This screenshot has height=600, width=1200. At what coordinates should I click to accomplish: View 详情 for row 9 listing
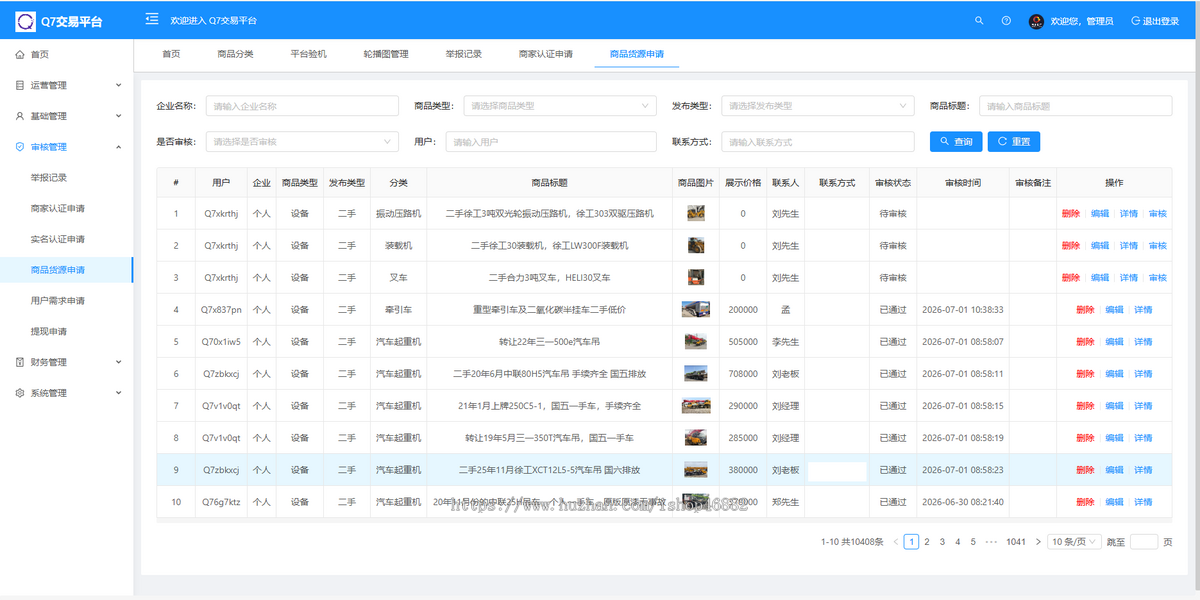pyautogui.click(x=1143, y=470)
